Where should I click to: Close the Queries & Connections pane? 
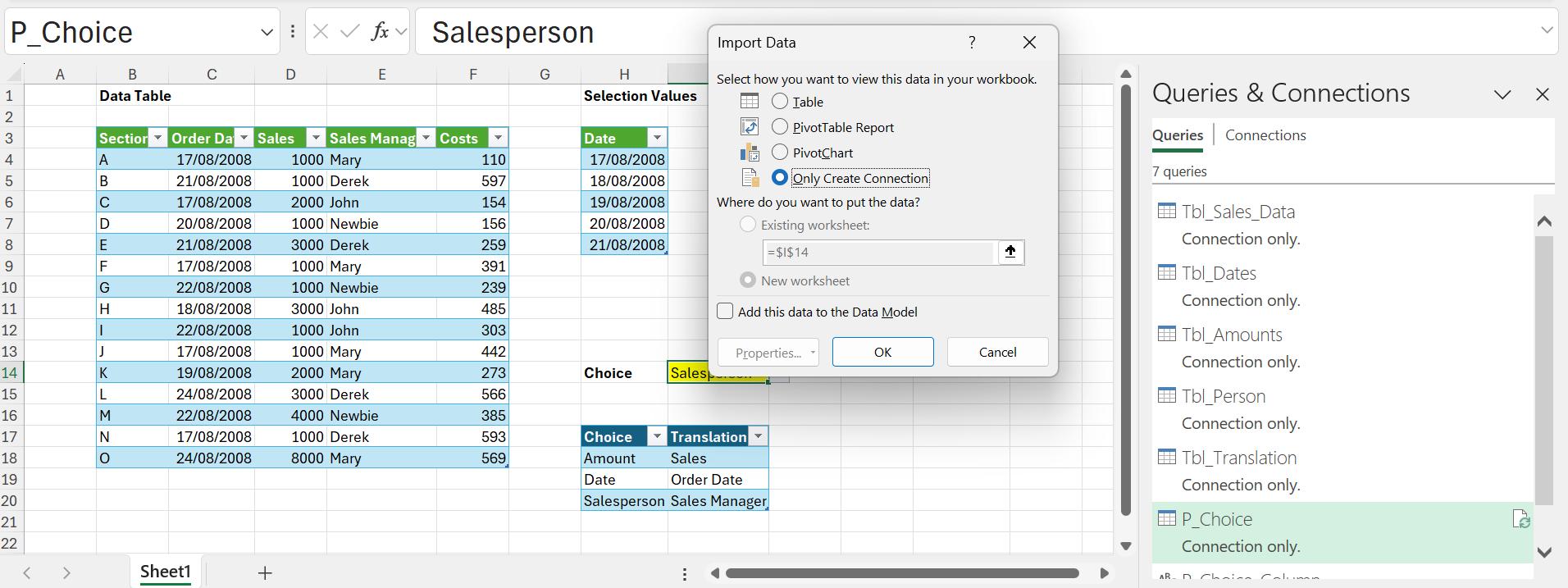(x=1543, y=94)
